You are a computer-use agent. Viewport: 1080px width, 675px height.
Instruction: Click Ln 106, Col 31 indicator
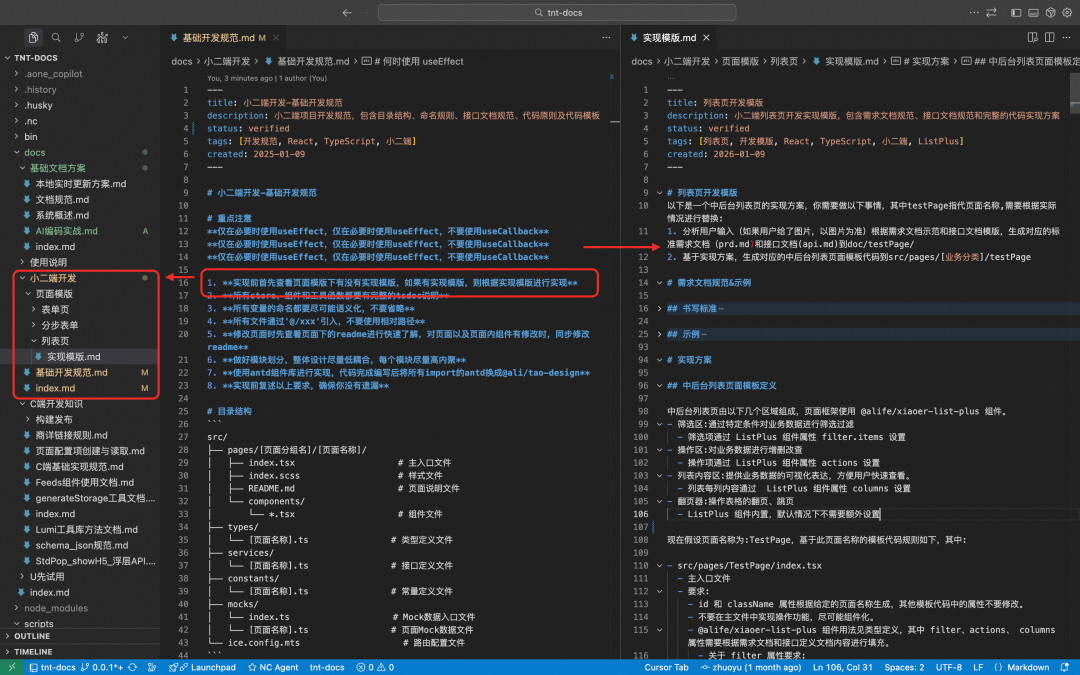point(842,667)
